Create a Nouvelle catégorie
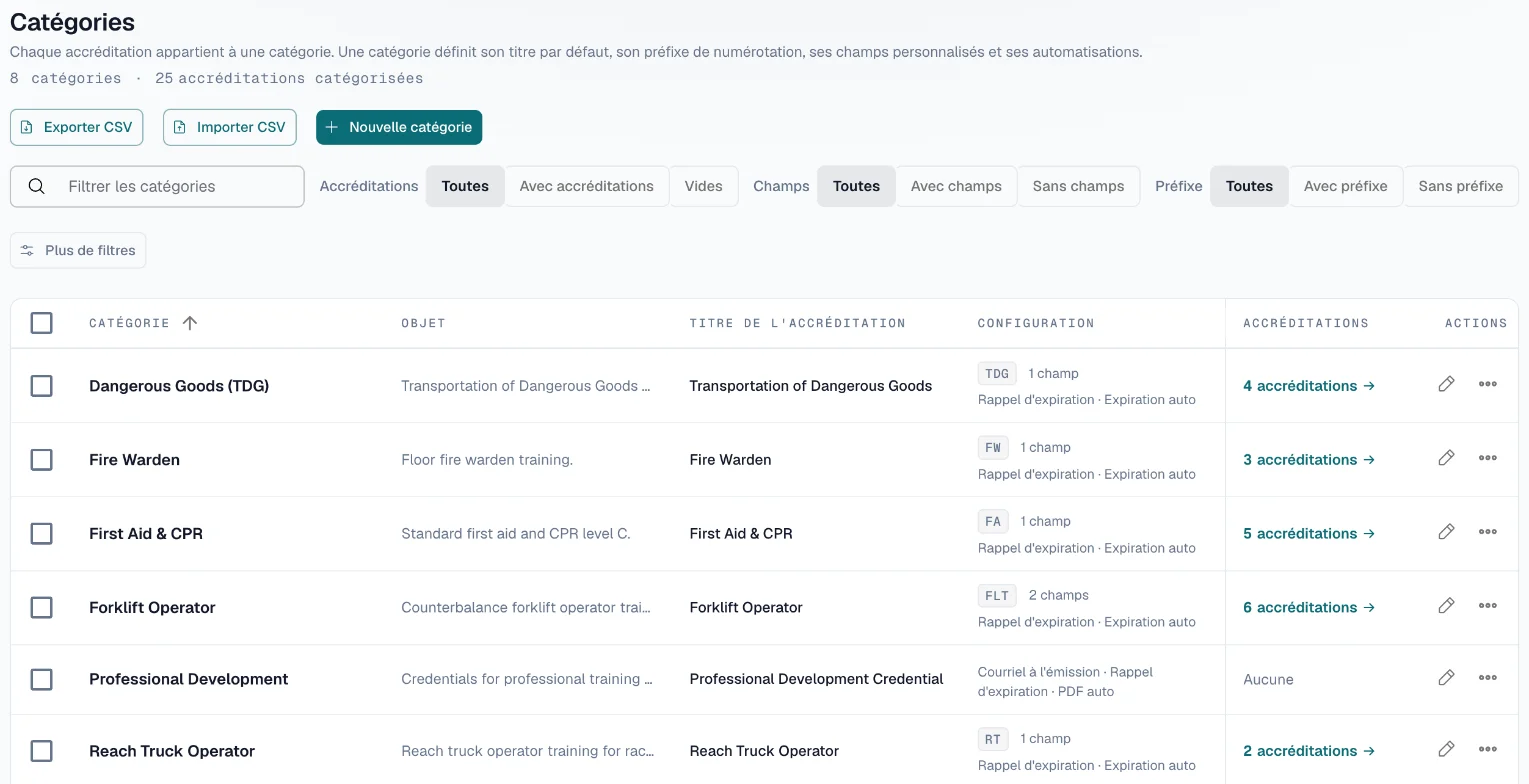 click(399, 127)
